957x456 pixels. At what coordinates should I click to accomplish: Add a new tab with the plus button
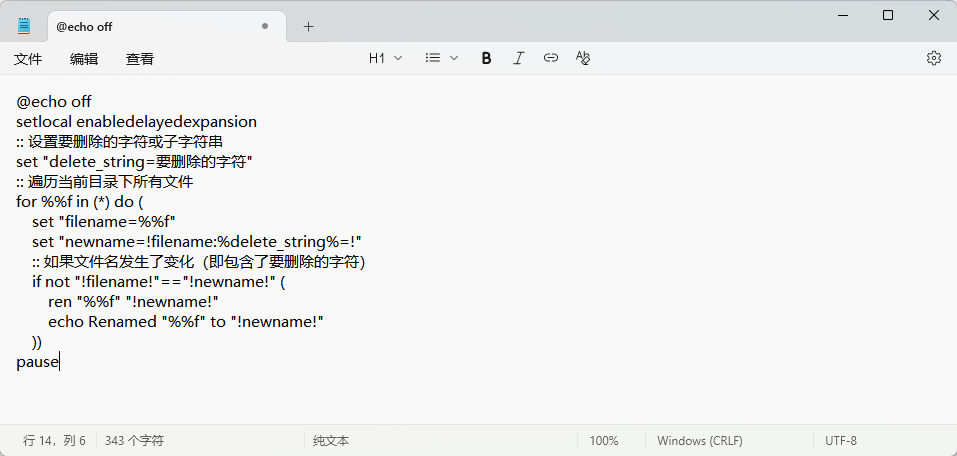pos(308,26)
